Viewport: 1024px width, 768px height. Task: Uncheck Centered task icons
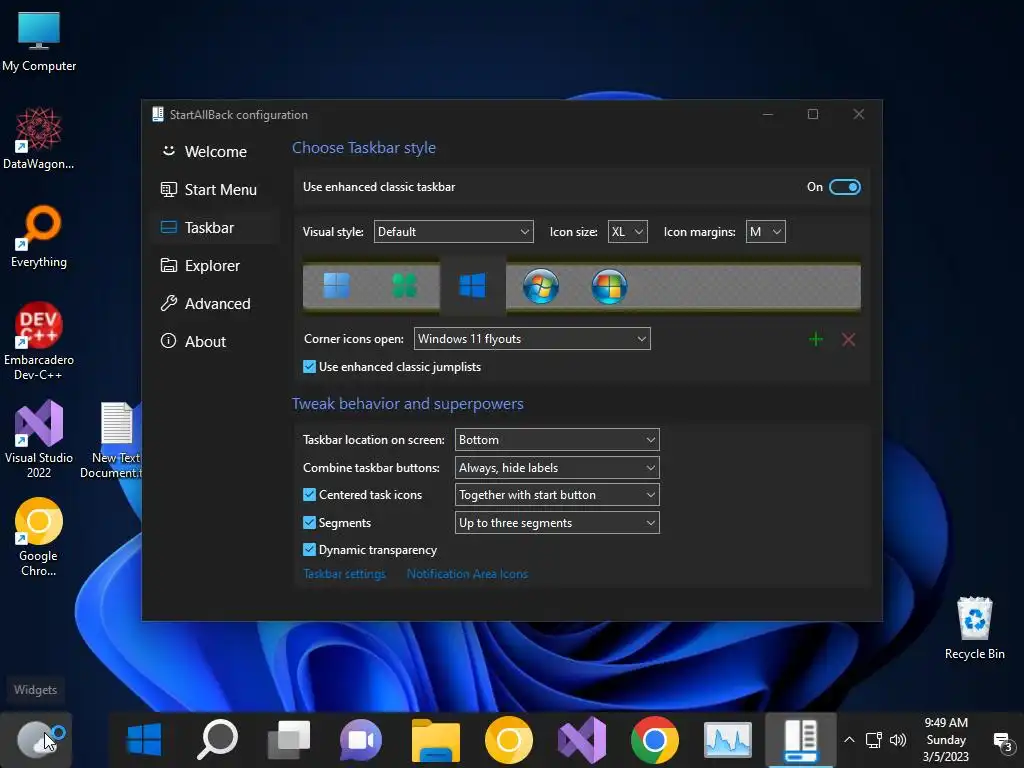[x=310, y=495]
